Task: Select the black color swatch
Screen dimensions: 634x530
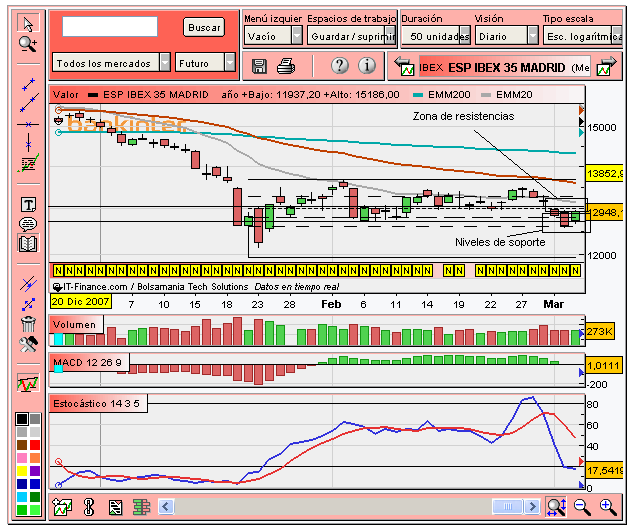Action: 22,419
